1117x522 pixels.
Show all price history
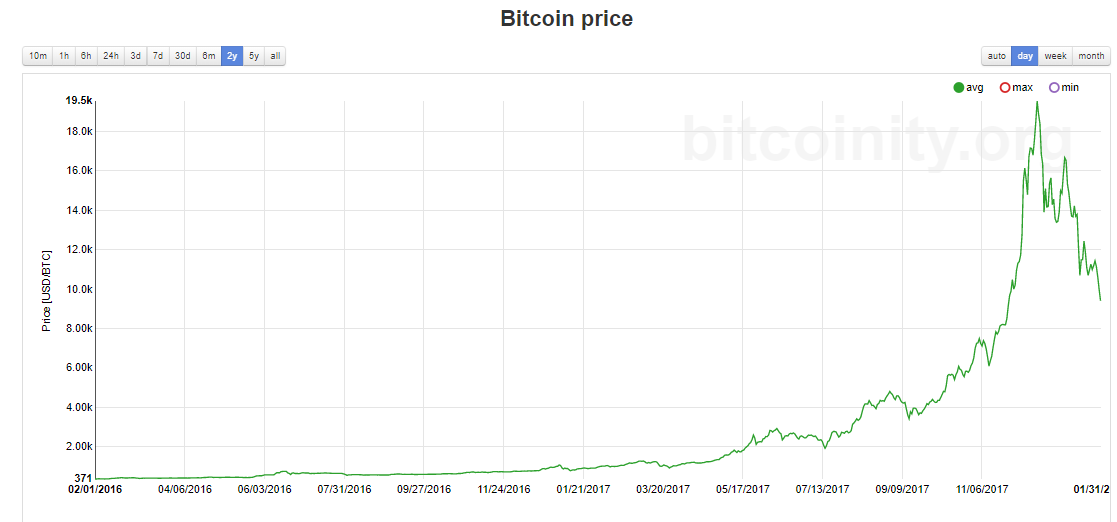click(x=275, y=56)
